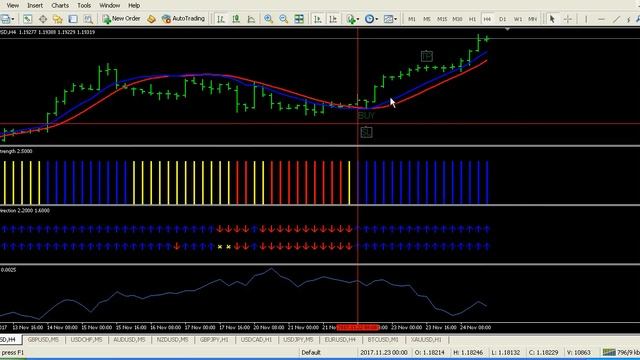
Task: Select the trendline drawing tool
Action: [616, 19]
